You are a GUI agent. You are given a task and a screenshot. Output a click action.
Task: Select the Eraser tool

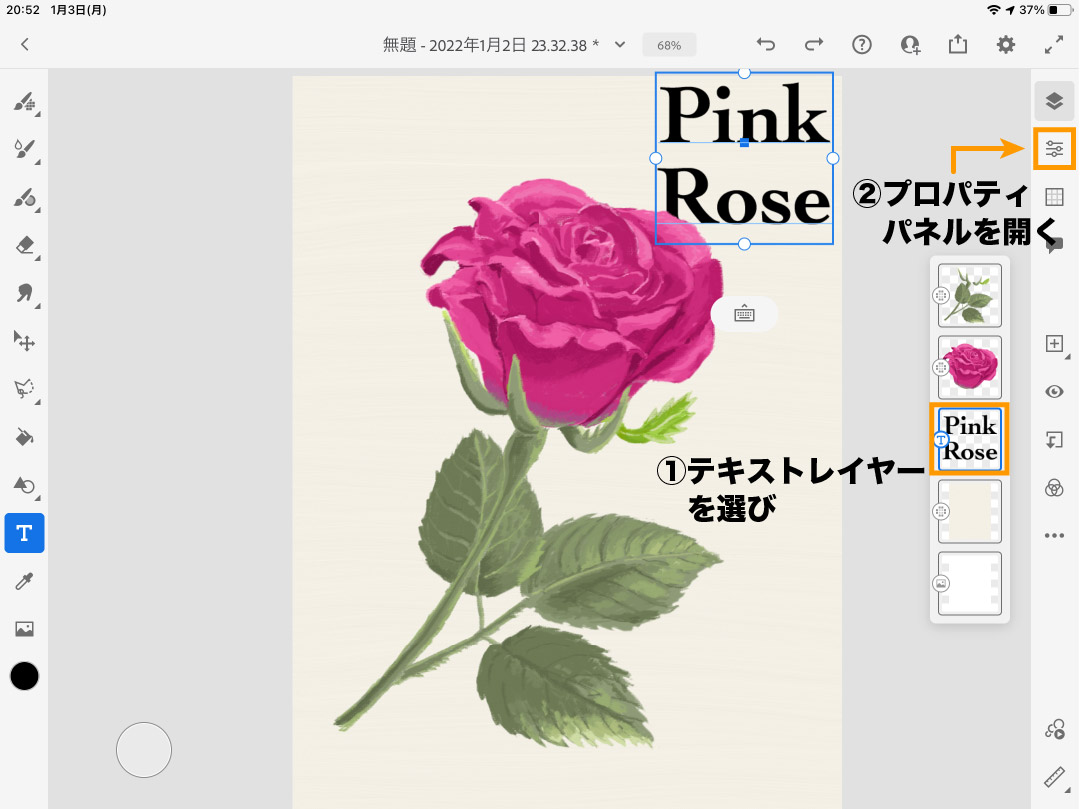24,246
